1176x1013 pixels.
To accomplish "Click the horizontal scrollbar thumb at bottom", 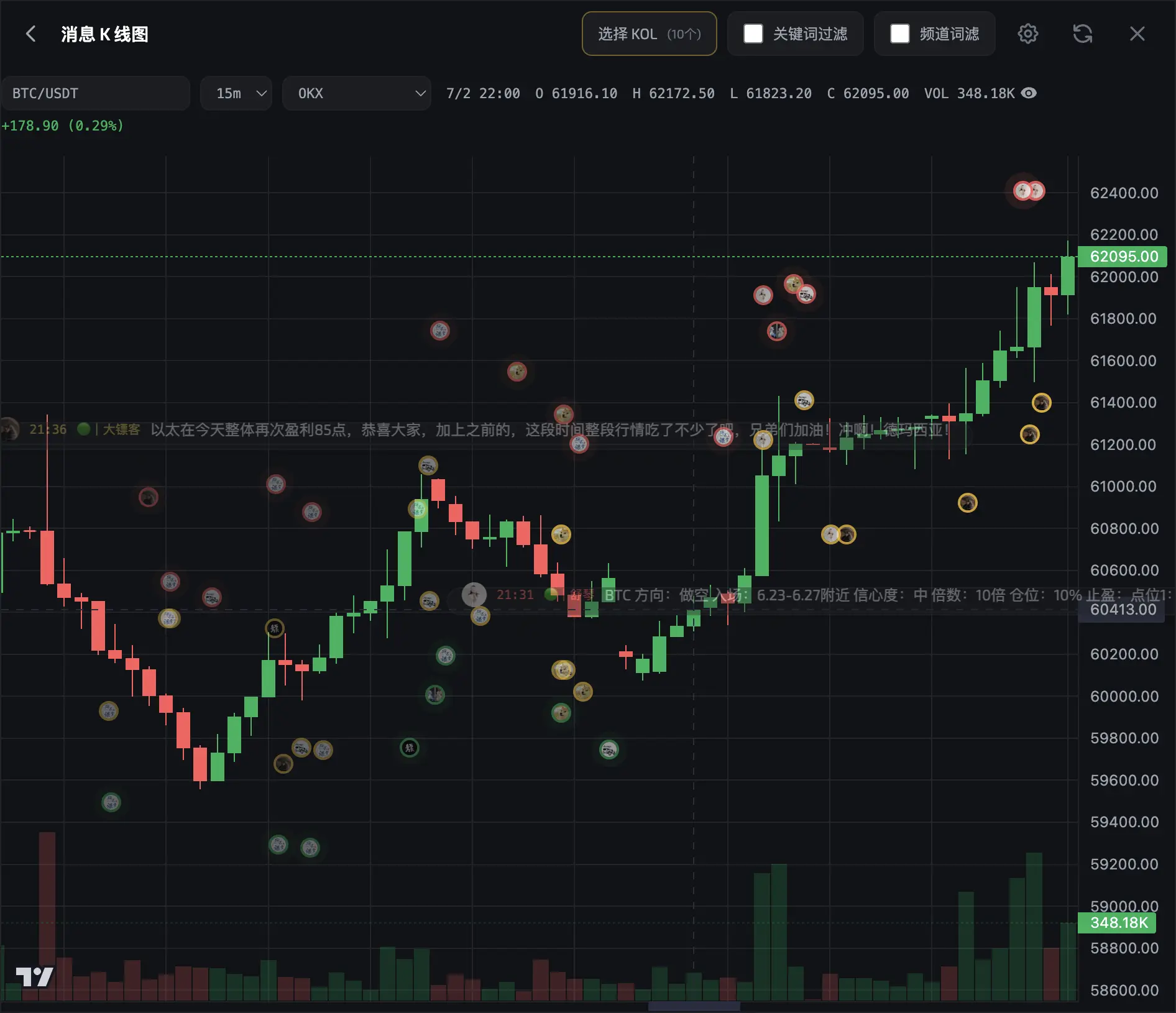I will [694, 1006].
